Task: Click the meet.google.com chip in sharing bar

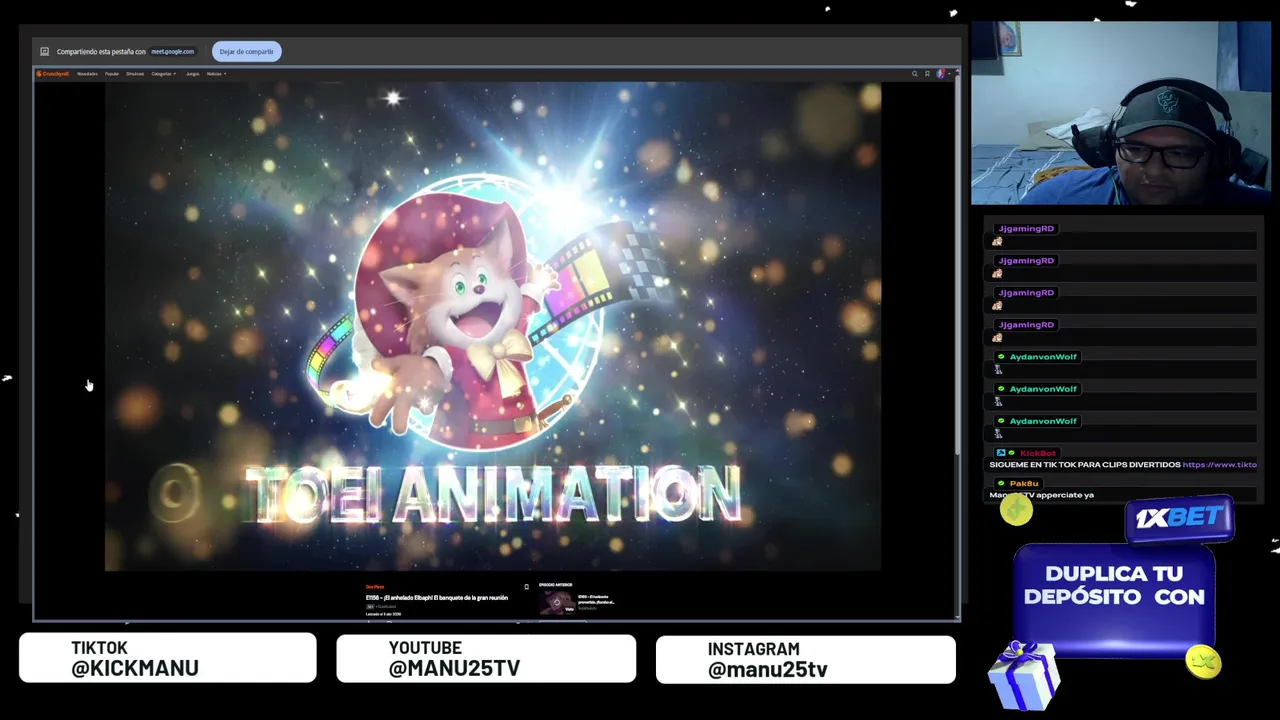Action: coord(173,51)
